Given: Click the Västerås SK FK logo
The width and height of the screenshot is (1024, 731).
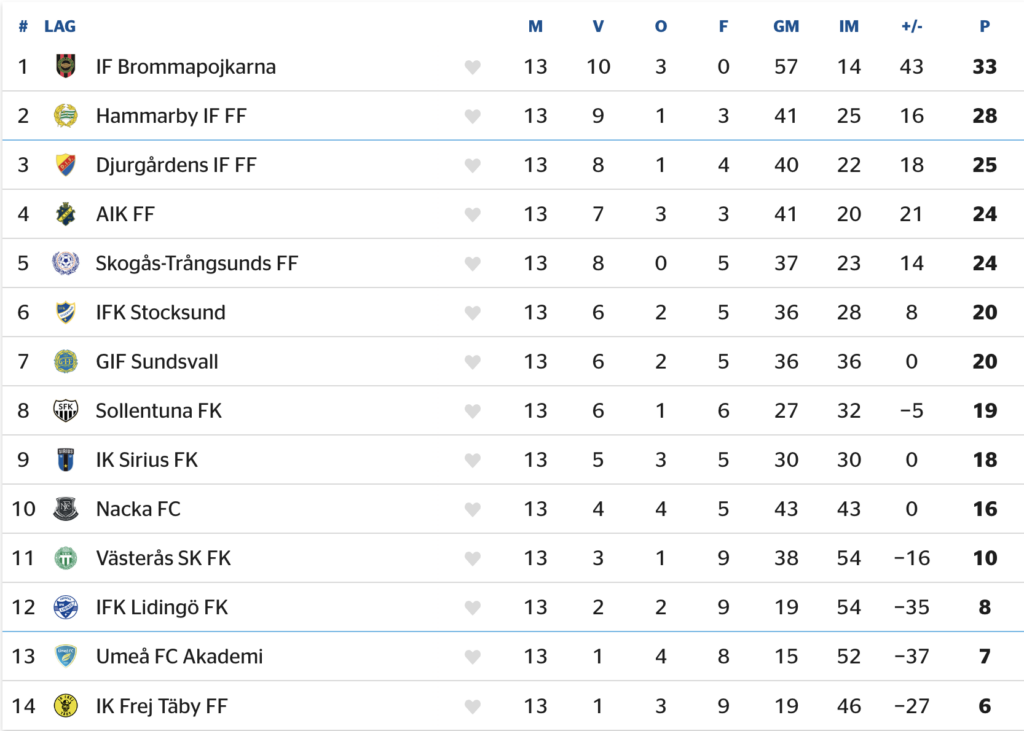Looking at the screenshot, I should coord(65,558).
